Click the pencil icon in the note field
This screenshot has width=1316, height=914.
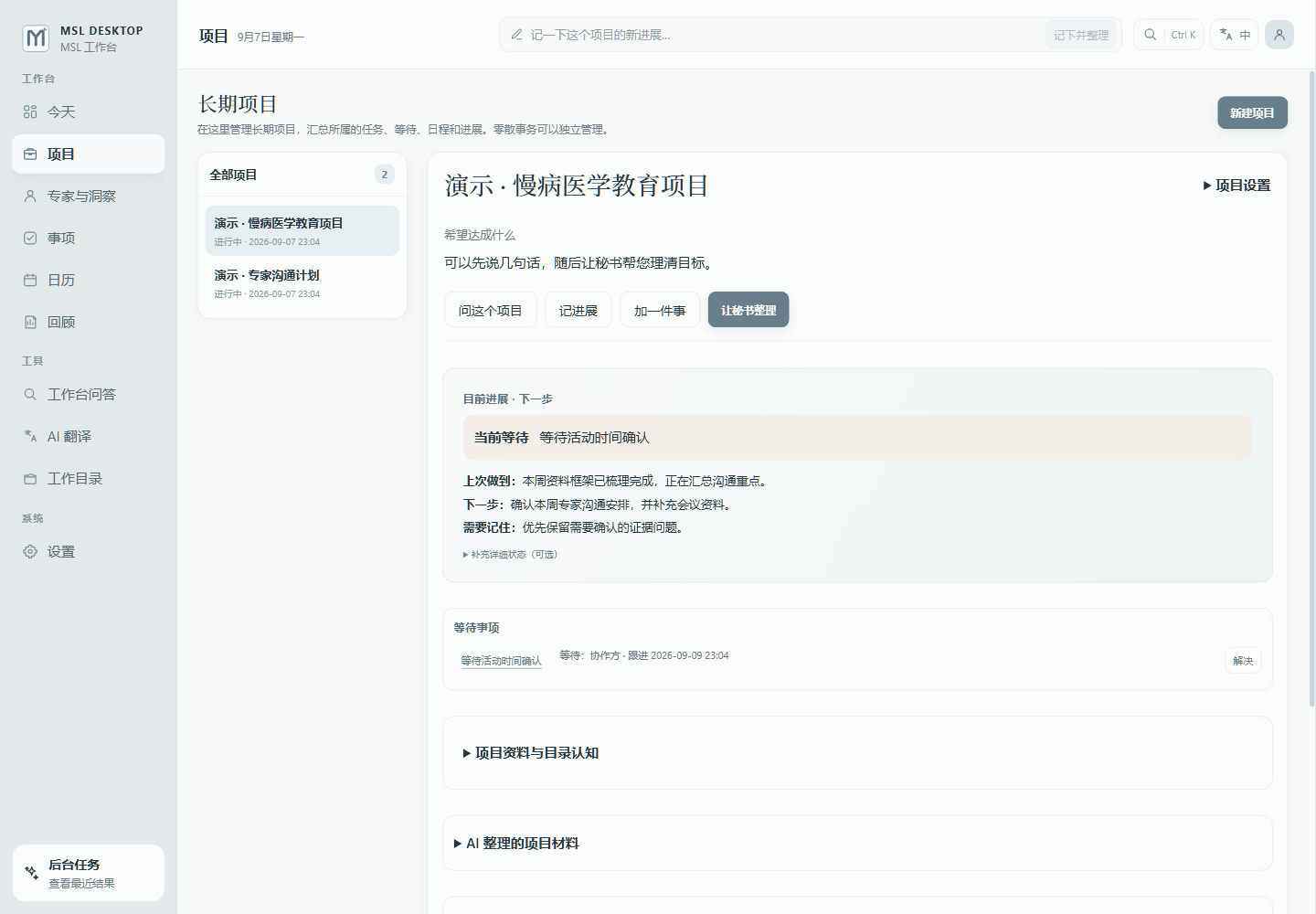click(517, 35)
